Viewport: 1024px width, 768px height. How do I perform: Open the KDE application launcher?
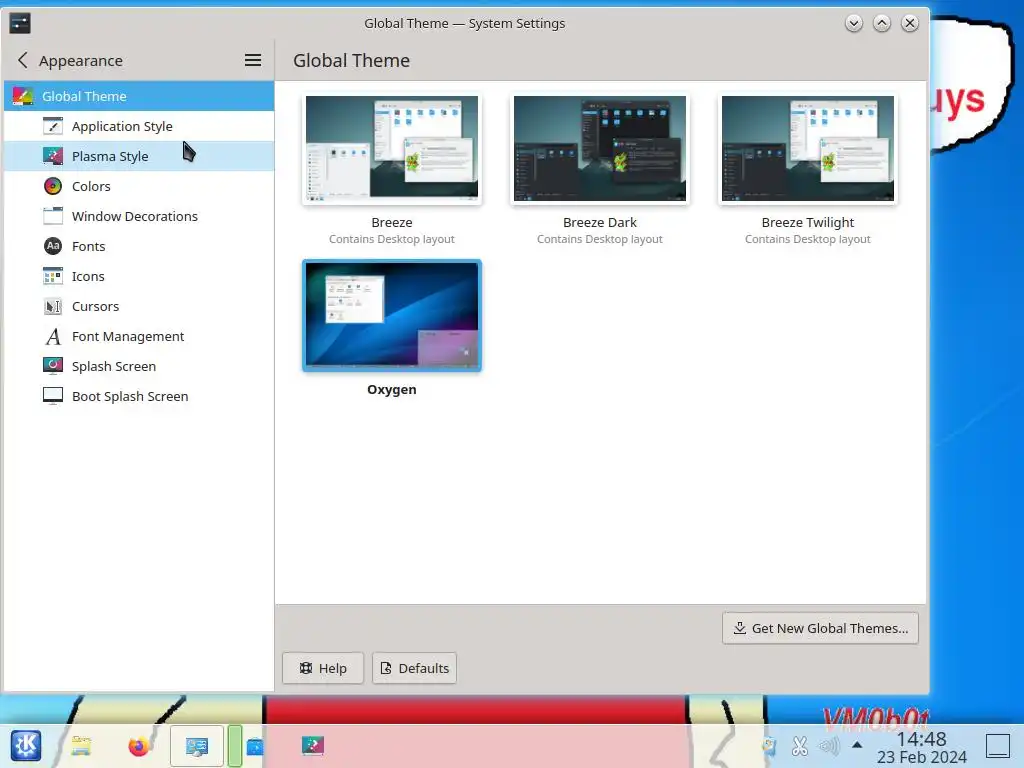point(26,745)
